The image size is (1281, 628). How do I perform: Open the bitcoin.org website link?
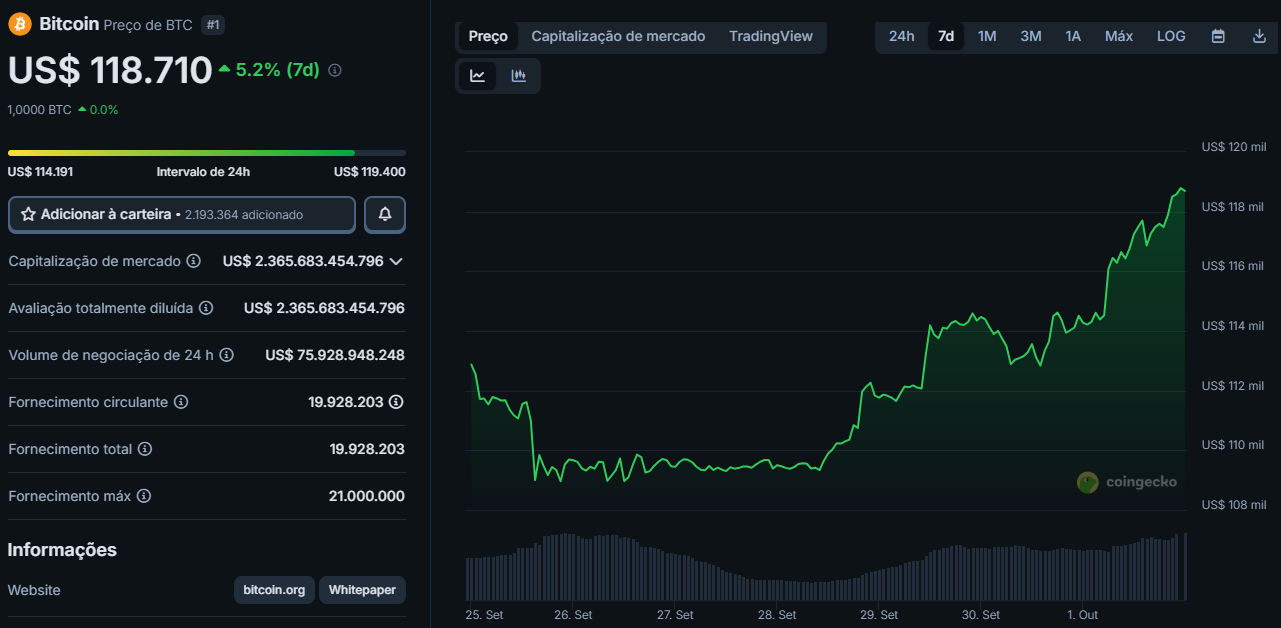click(x=274, y=590)
